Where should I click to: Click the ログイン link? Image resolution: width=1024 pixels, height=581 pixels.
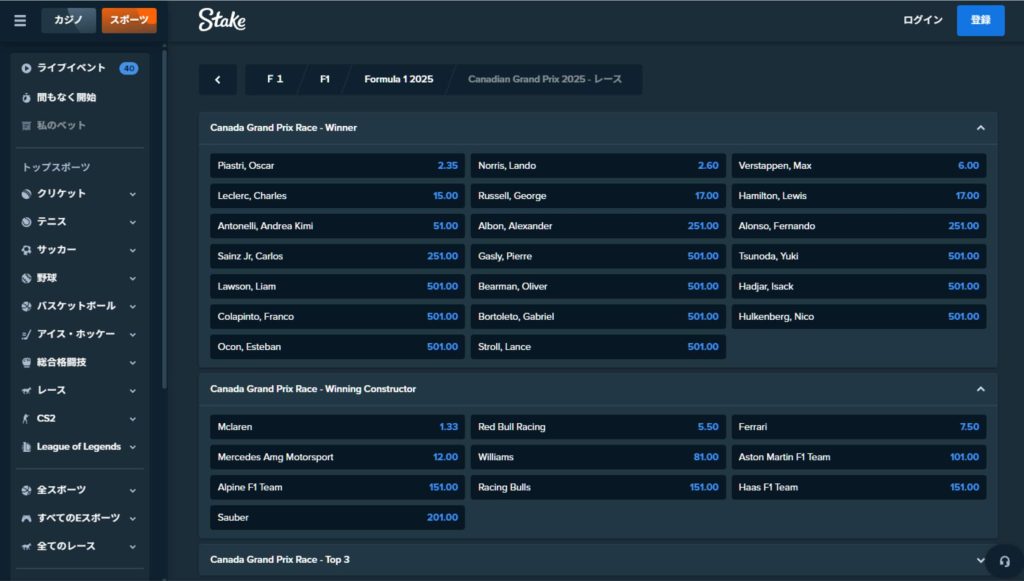click(923, 20)
